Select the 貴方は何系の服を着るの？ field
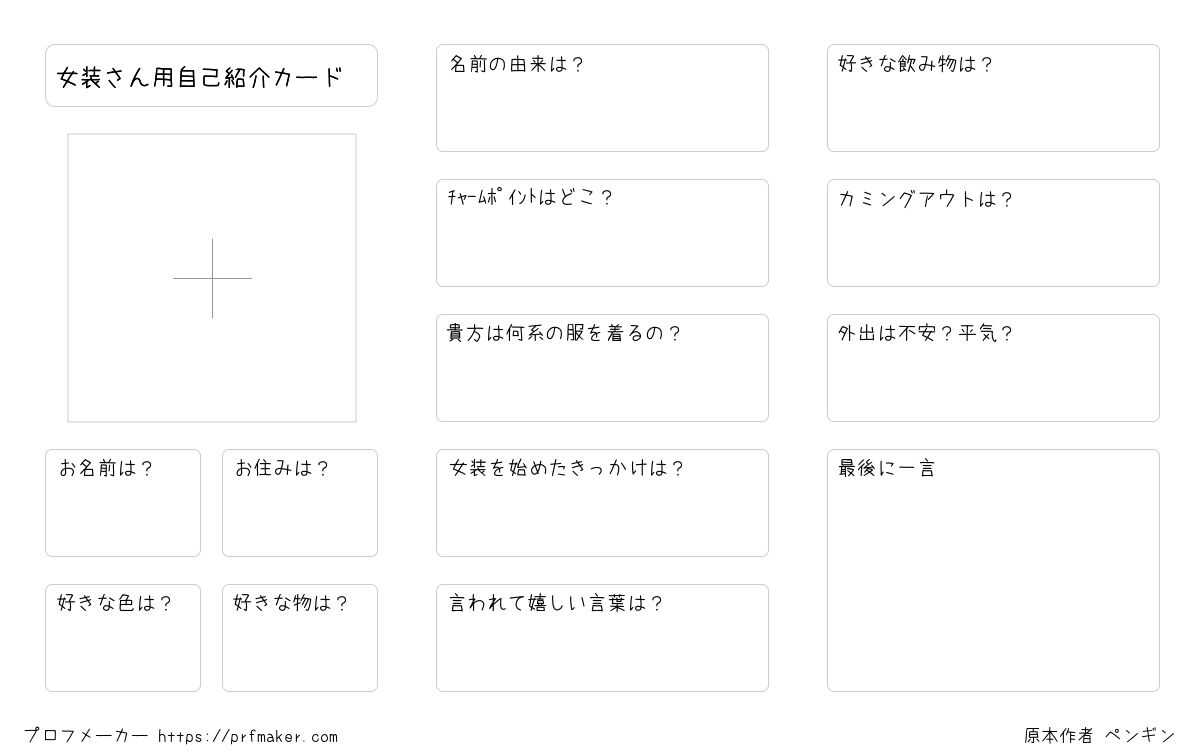Screen dimensions: 1200x750 pyautogui.click(x=602, y=368)
